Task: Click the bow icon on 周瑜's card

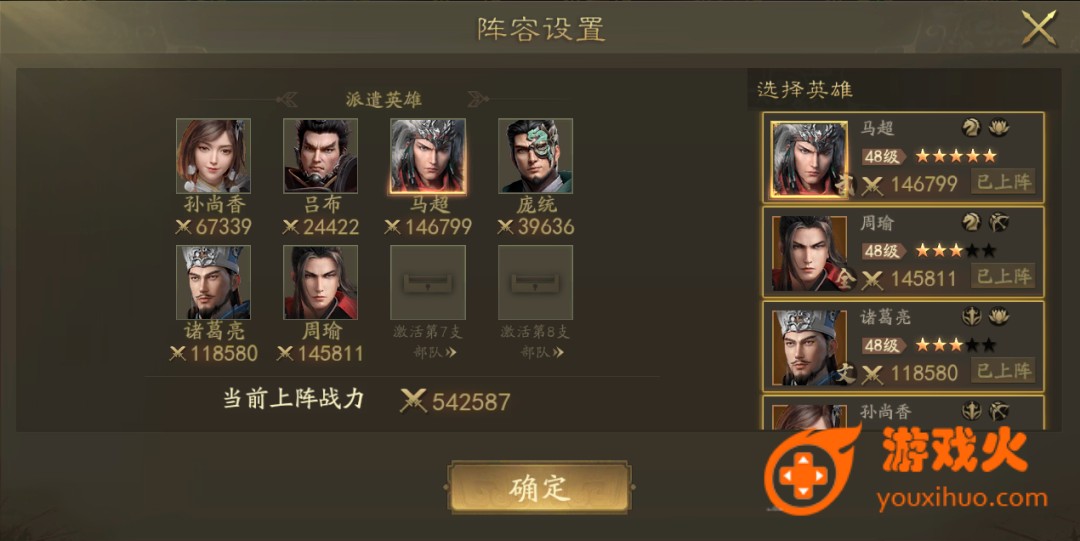Action: [999, 221]
